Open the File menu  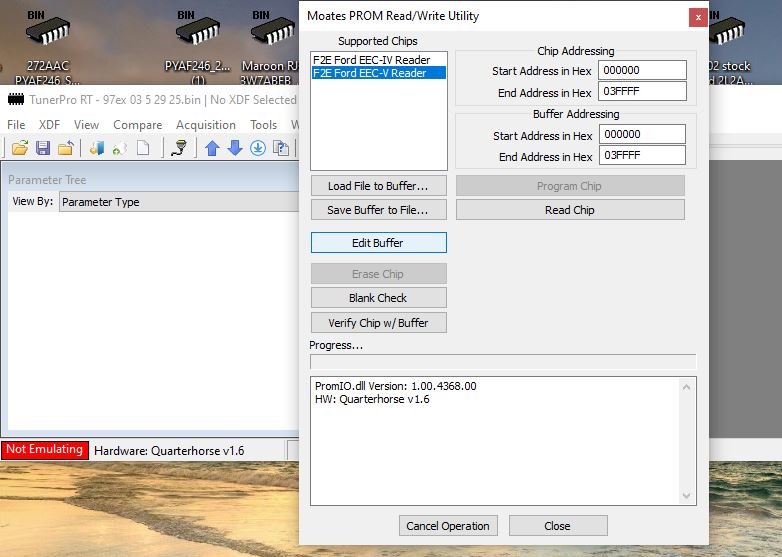click(x=16, y=125)
